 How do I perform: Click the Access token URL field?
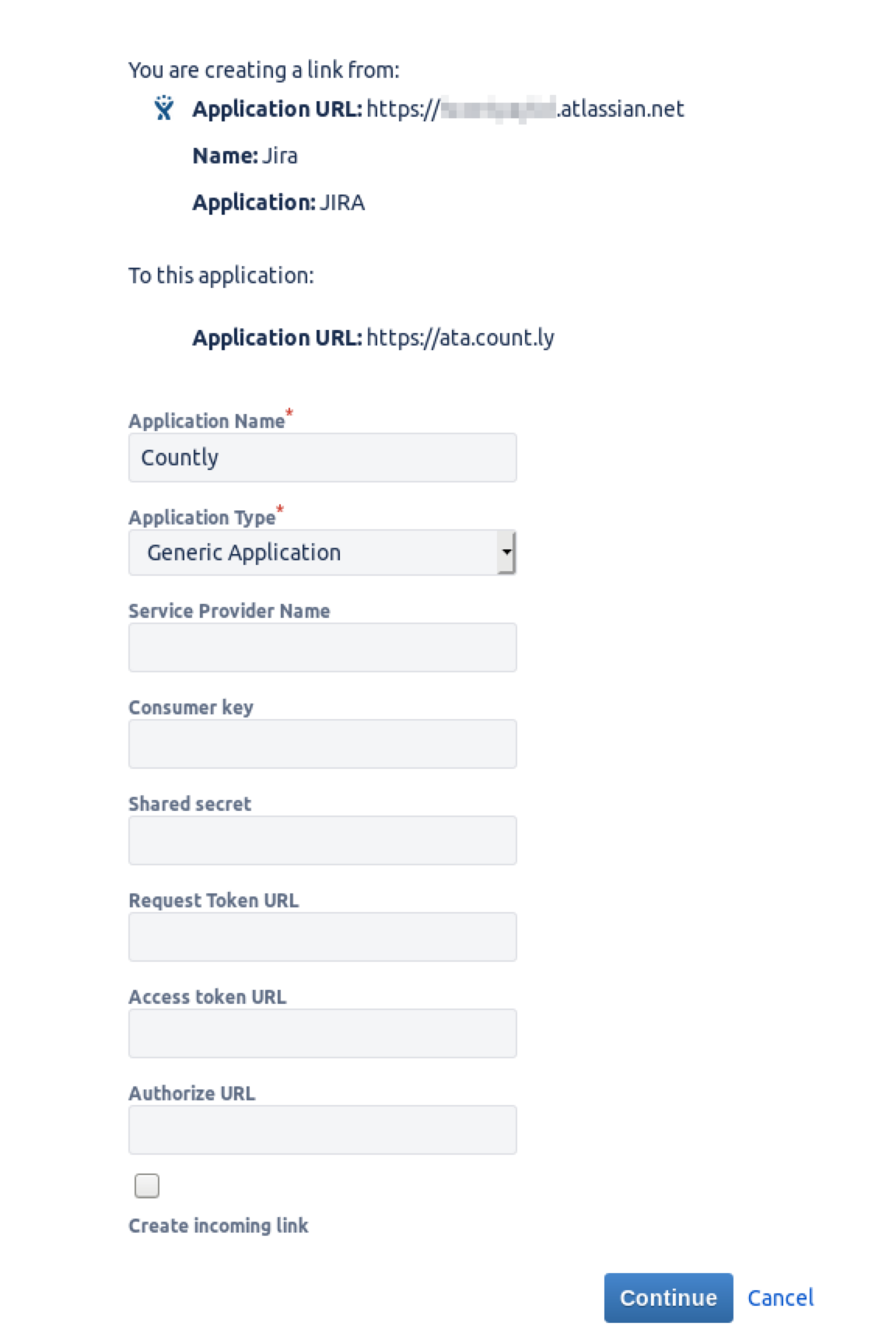tap(322, 1033)
